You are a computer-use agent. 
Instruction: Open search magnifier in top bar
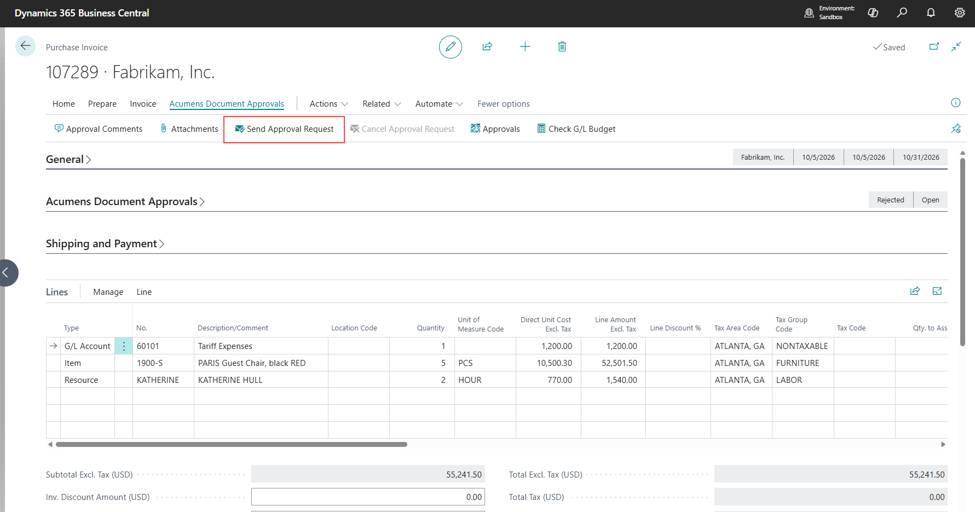click(902, 12)
